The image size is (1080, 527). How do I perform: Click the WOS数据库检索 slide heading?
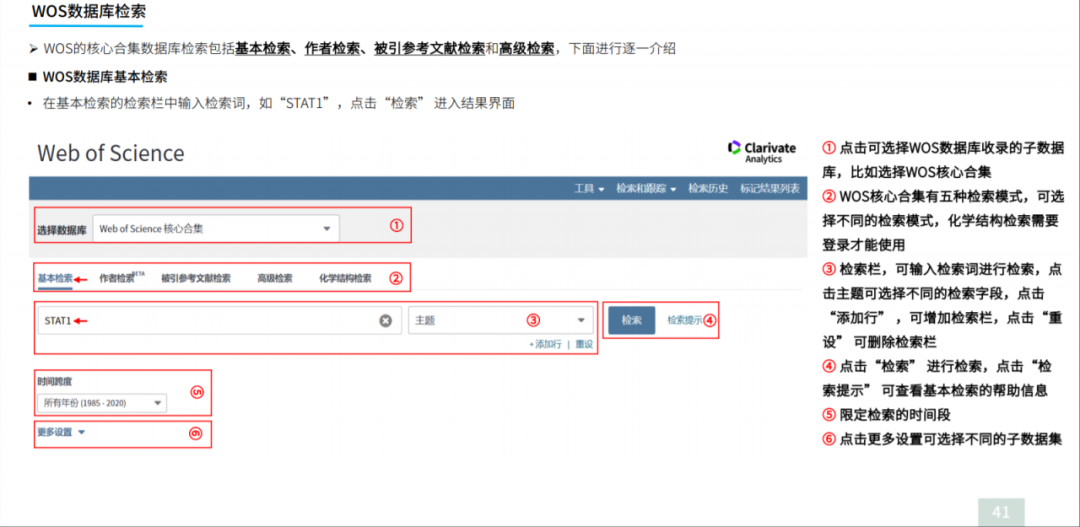click(x=88, y=12)
